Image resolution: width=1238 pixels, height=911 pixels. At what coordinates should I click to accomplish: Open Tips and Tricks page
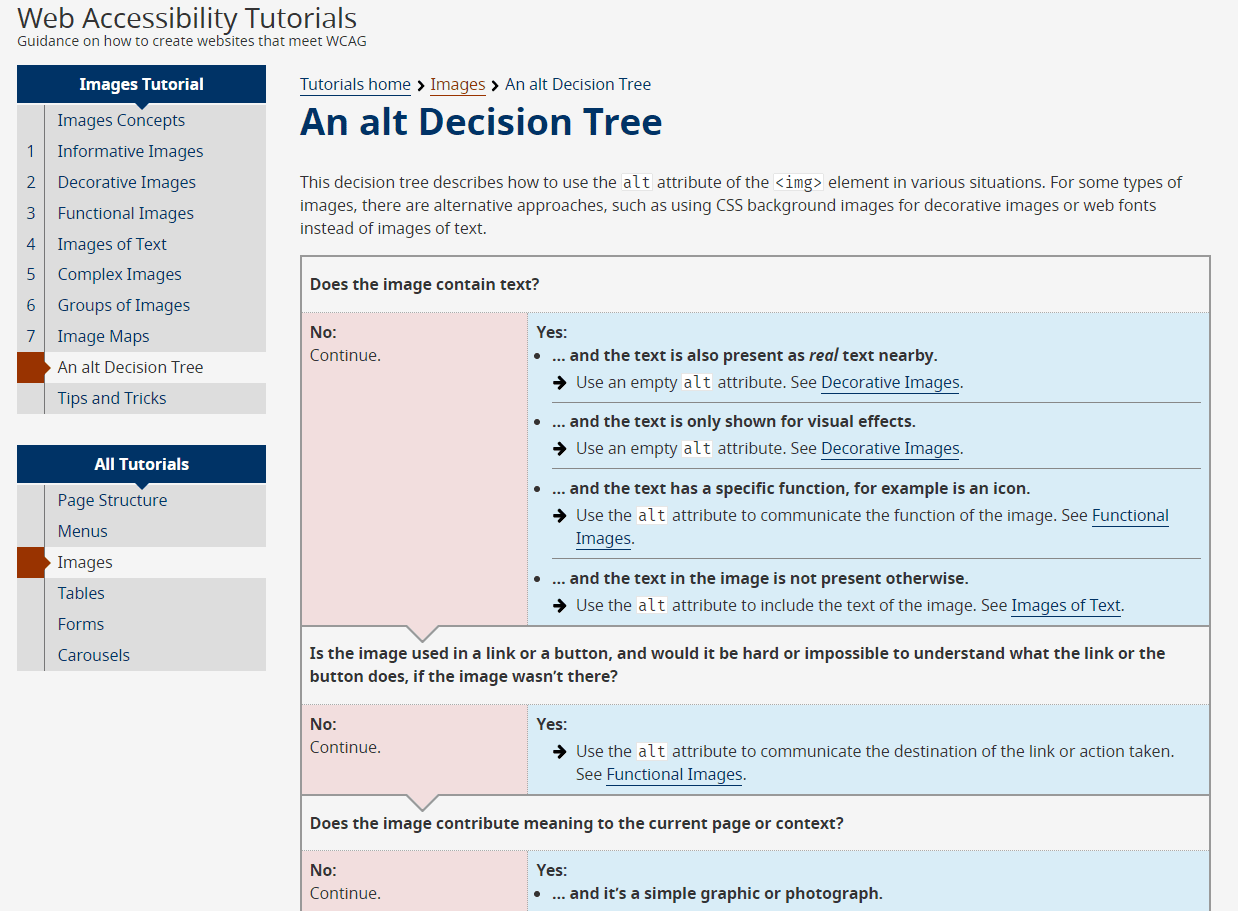pos(112,398)
